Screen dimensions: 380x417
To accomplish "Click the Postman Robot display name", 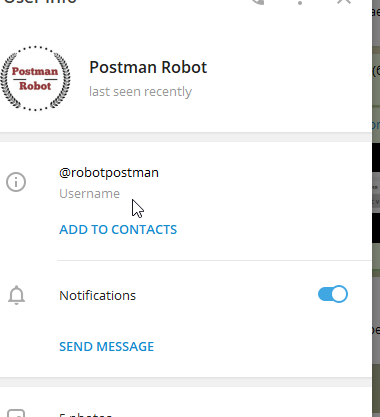I will [x=148, y=67].
